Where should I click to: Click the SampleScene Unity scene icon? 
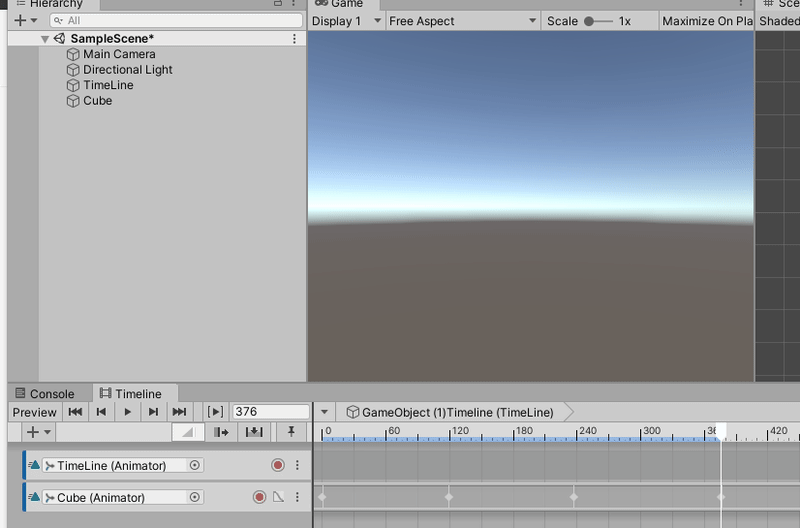[60, 38]
